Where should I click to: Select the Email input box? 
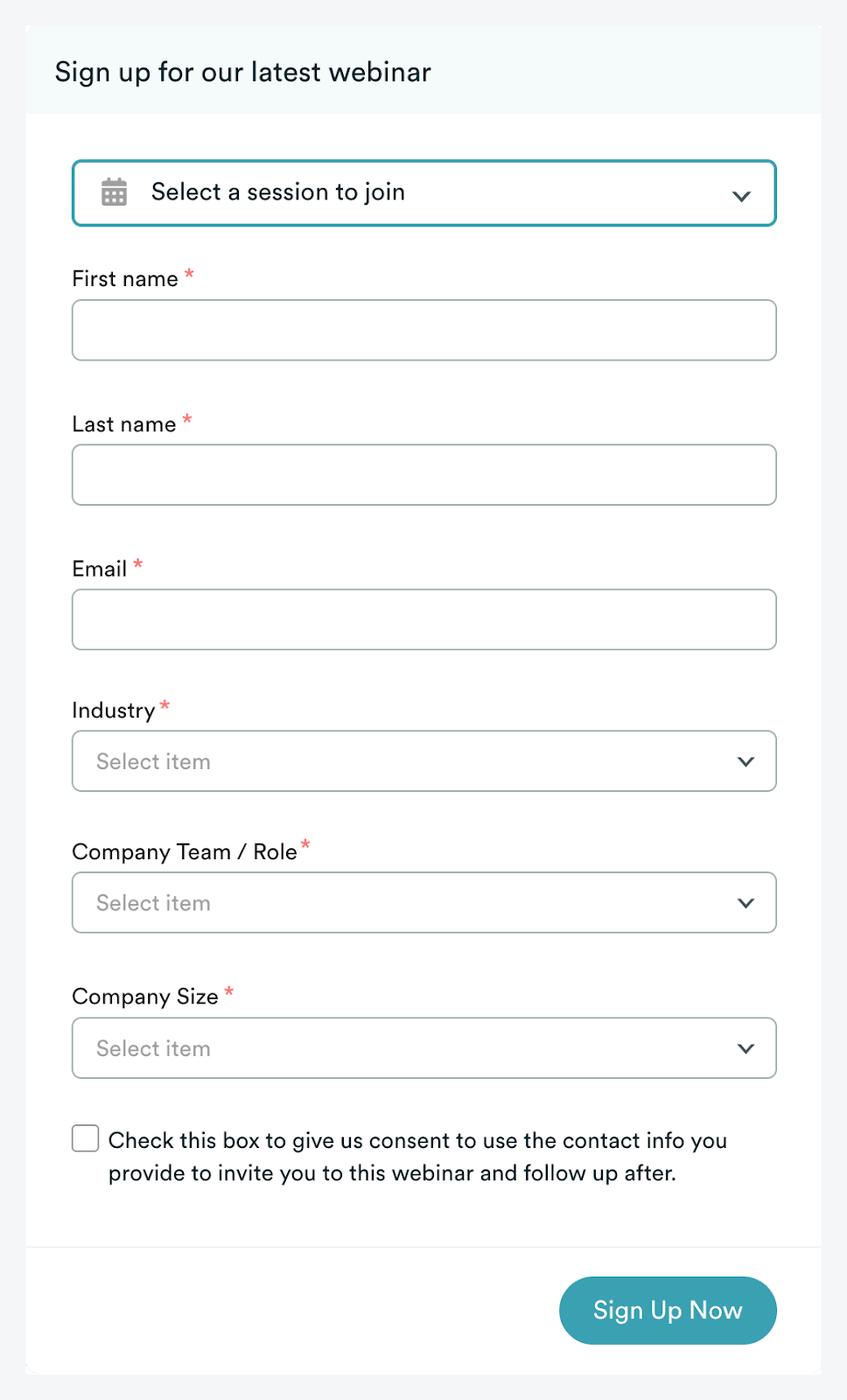[x=423, y=619]
